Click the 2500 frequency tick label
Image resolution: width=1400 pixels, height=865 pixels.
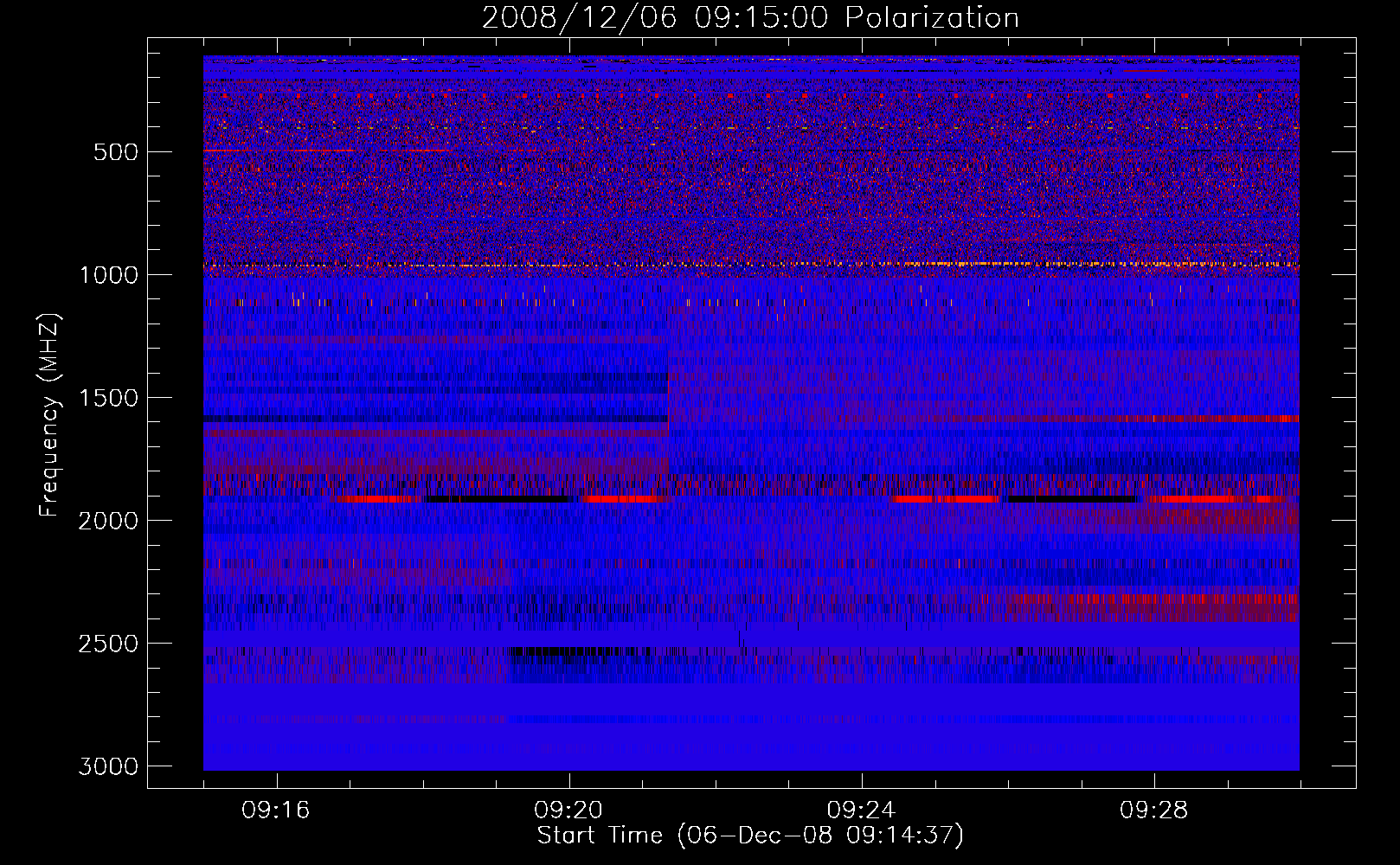pyautogui.click(x=108, y=644)
